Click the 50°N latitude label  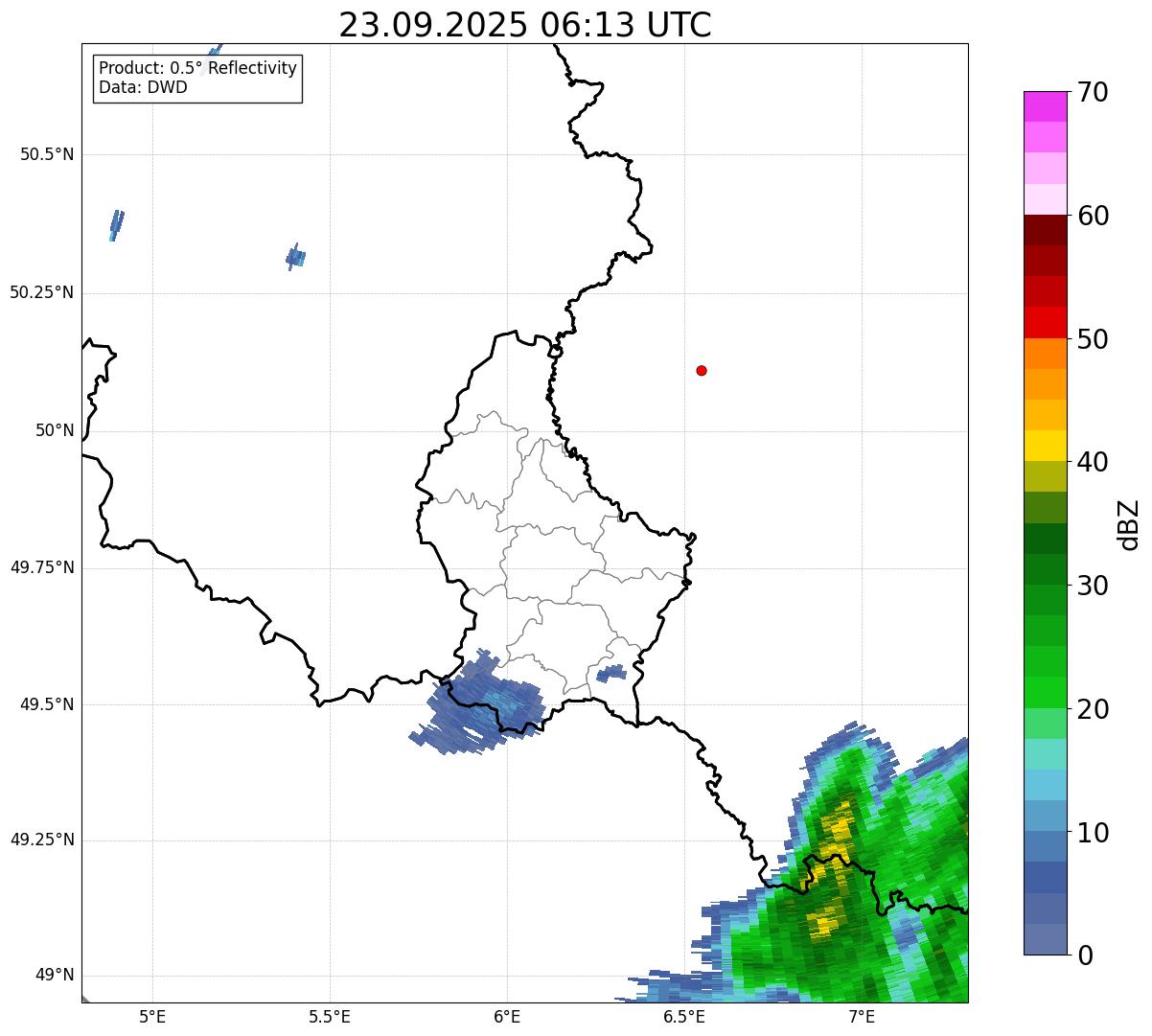(55, 430)
